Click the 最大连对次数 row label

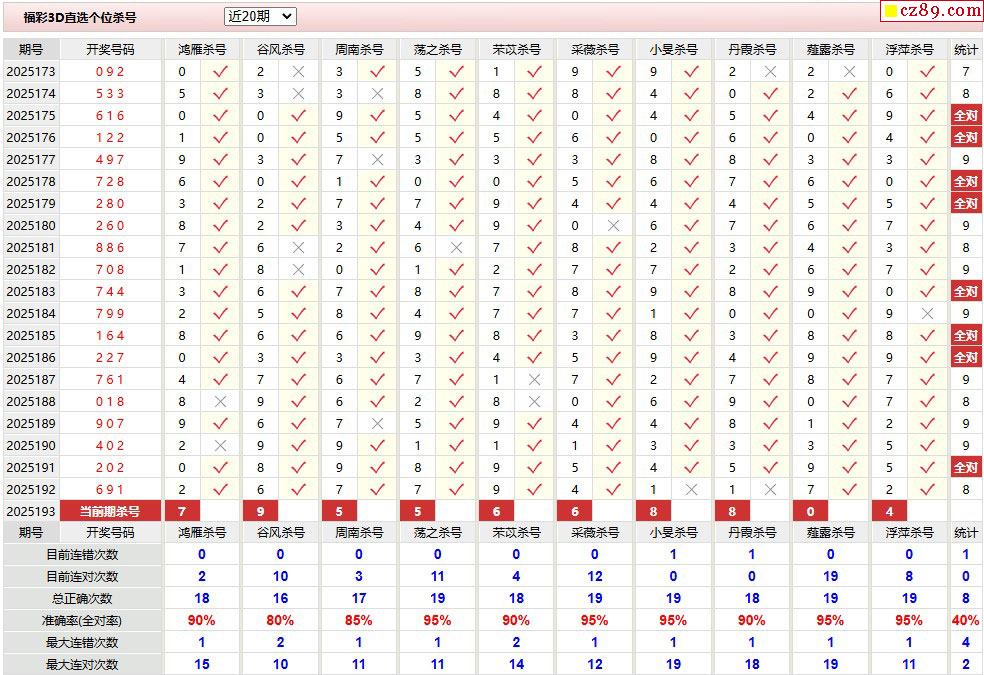(82, 664)
